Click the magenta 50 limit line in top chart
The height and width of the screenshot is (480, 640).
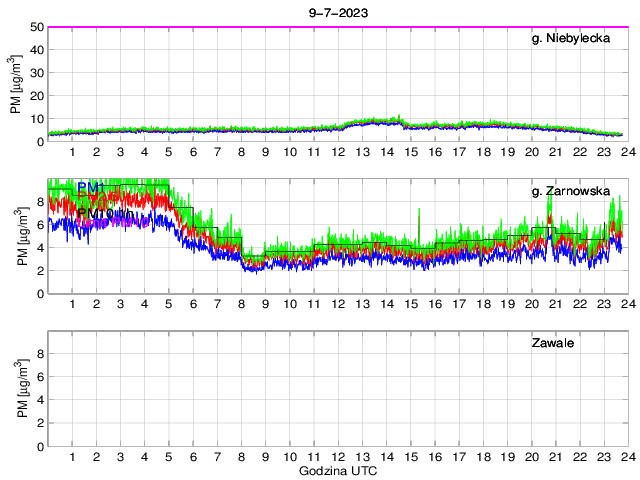[x=336, y=27]
